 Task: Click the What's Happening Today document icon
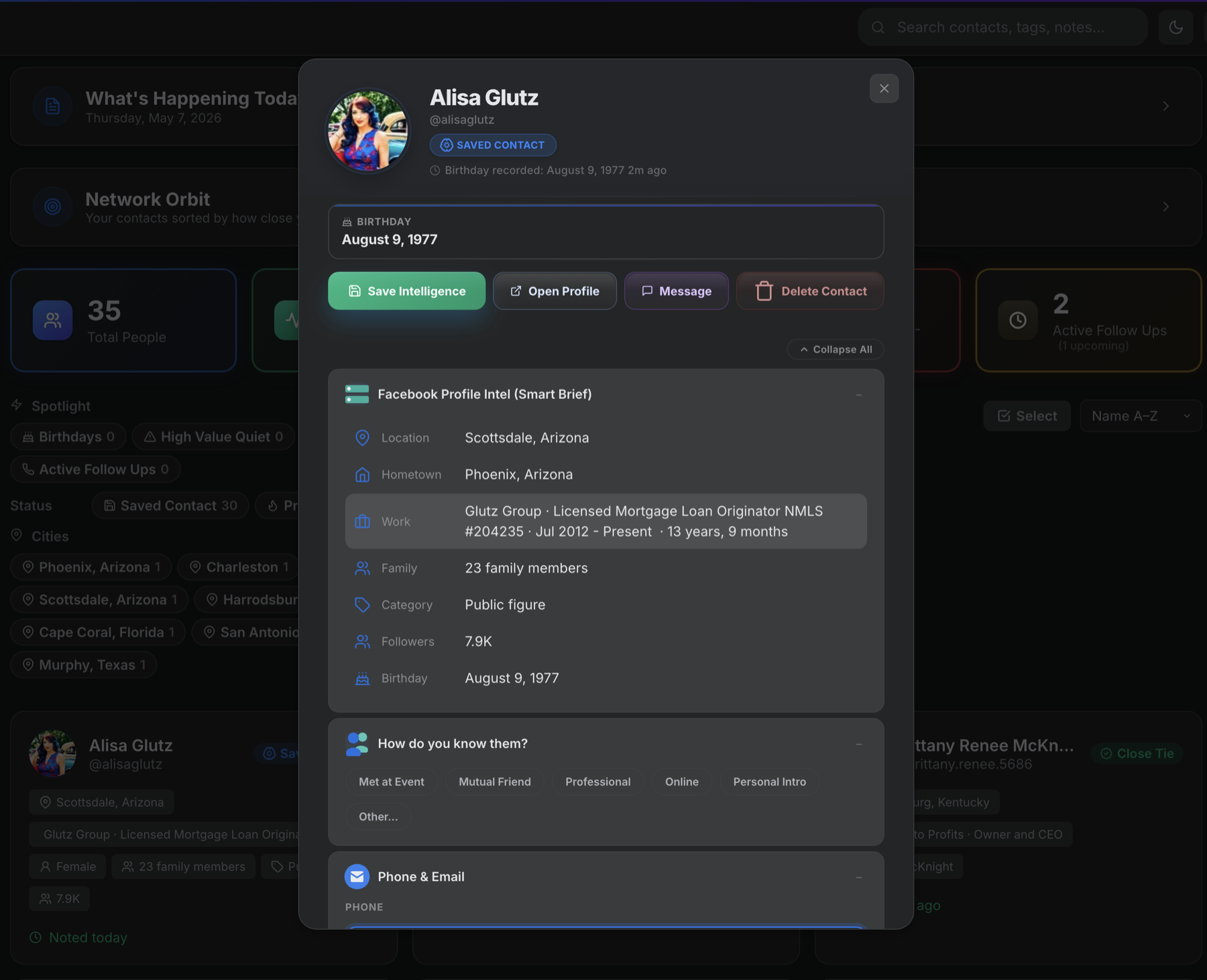[52, 106]
